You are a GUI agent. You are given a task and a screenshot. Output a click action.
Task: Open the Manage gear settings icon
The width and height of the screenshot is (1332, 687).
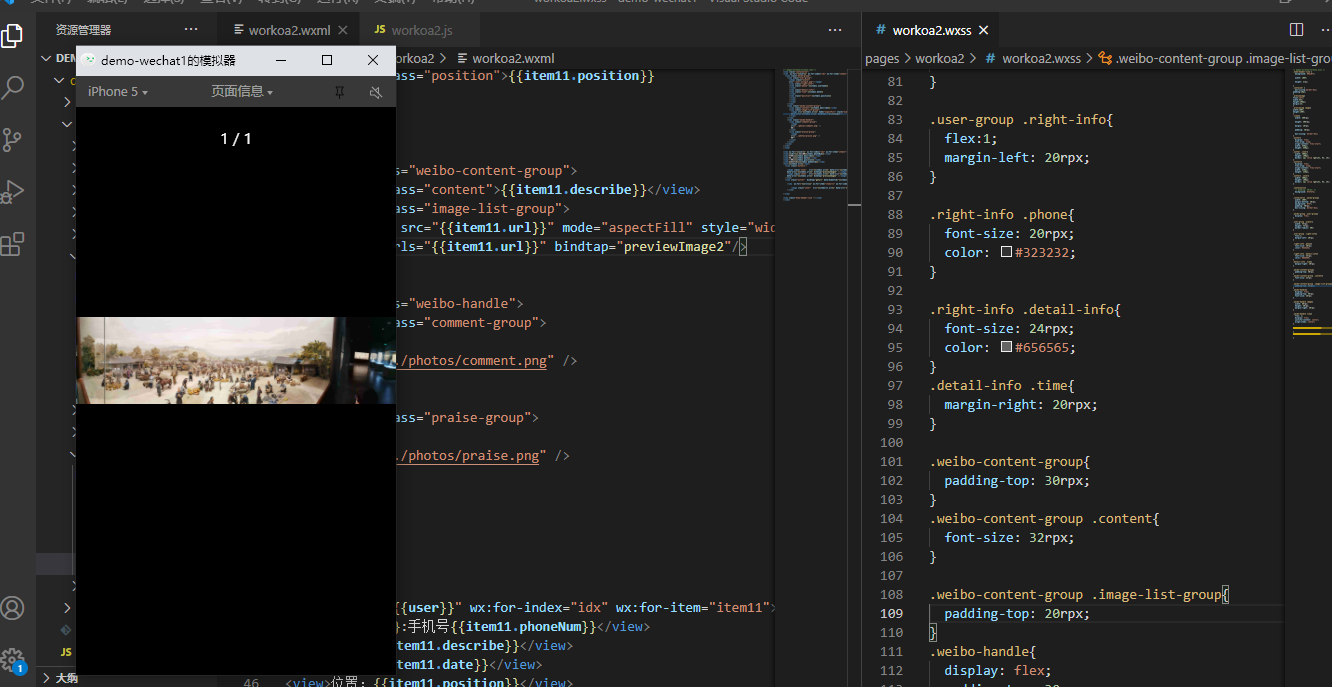tap(13, 660)
